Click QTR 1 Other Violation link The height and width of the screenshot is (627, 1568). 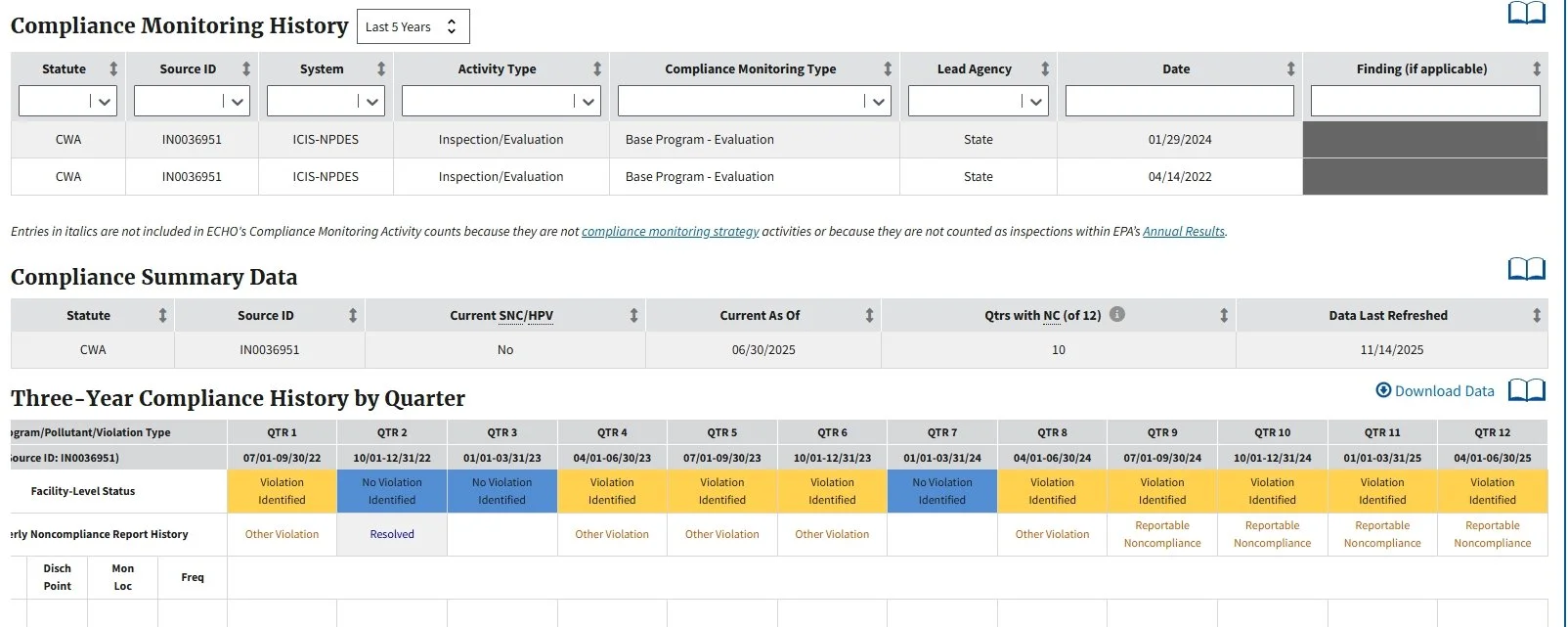coord(282,534)
